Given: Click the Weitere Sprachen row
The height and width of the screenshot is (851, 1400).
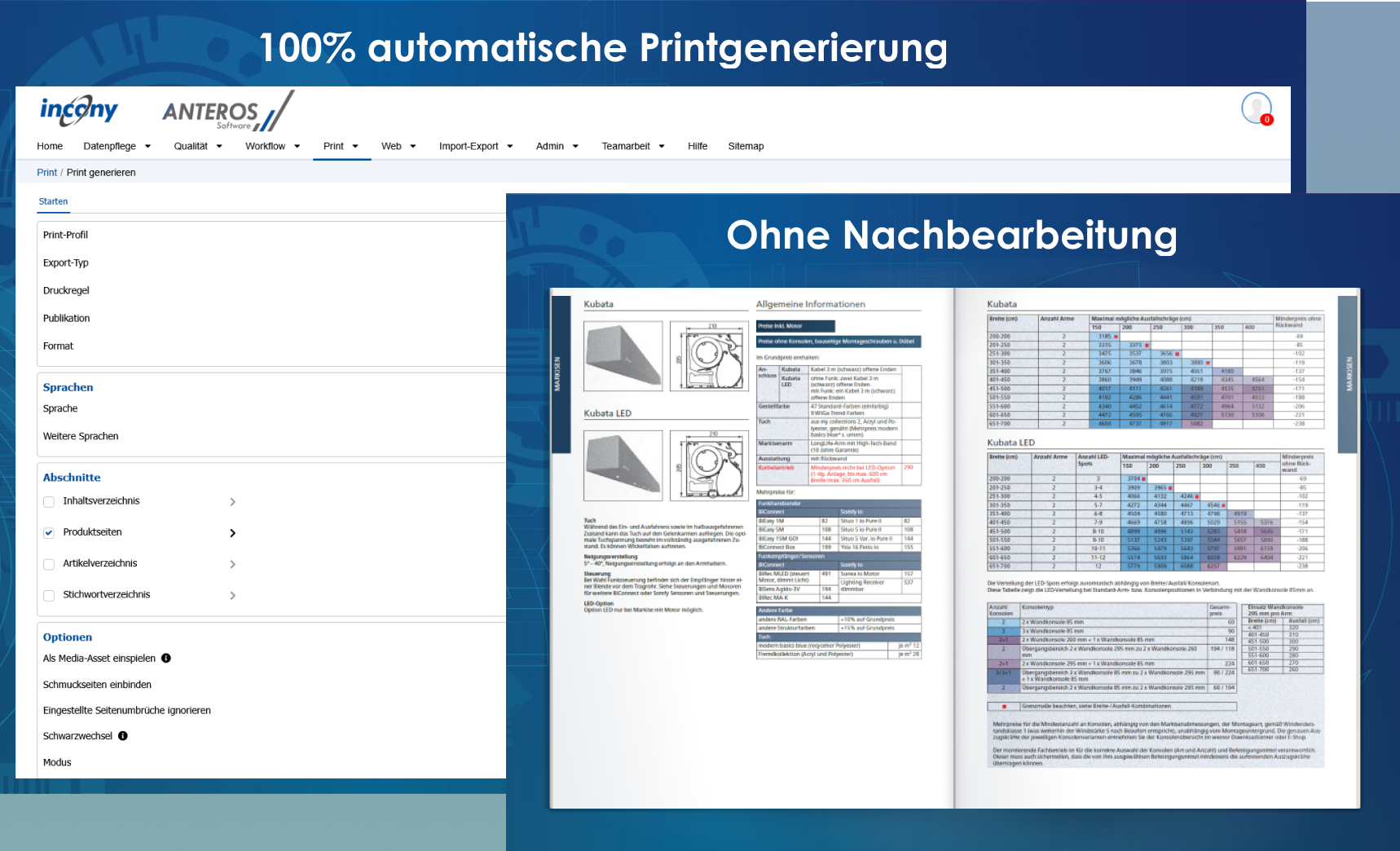Looking at the screenshot, I should coord(271,436).
